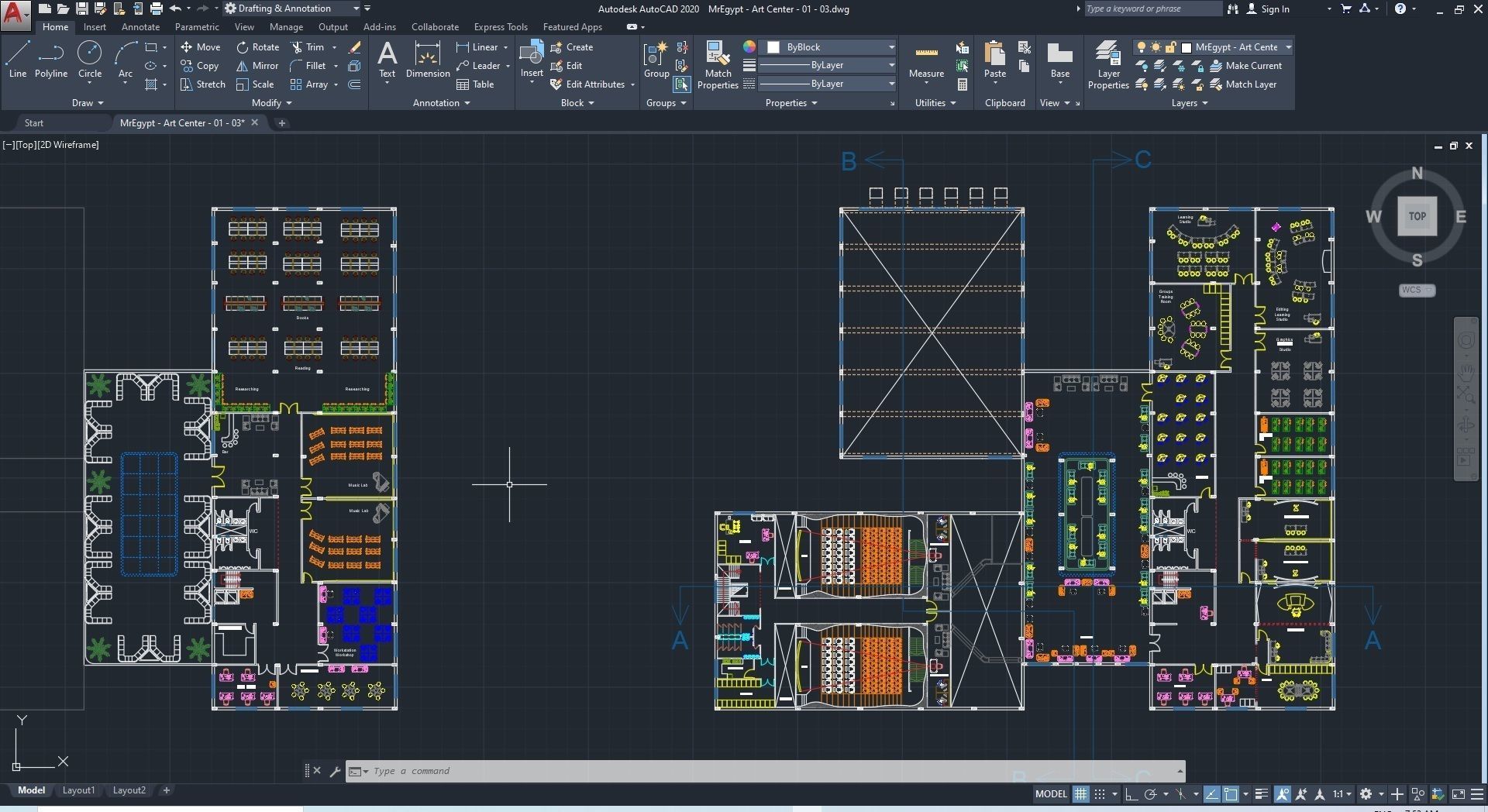Open the Insert ribbon tab
Image resolution: width=1488 pixels, height=812 pixels.
click(95, 27)
